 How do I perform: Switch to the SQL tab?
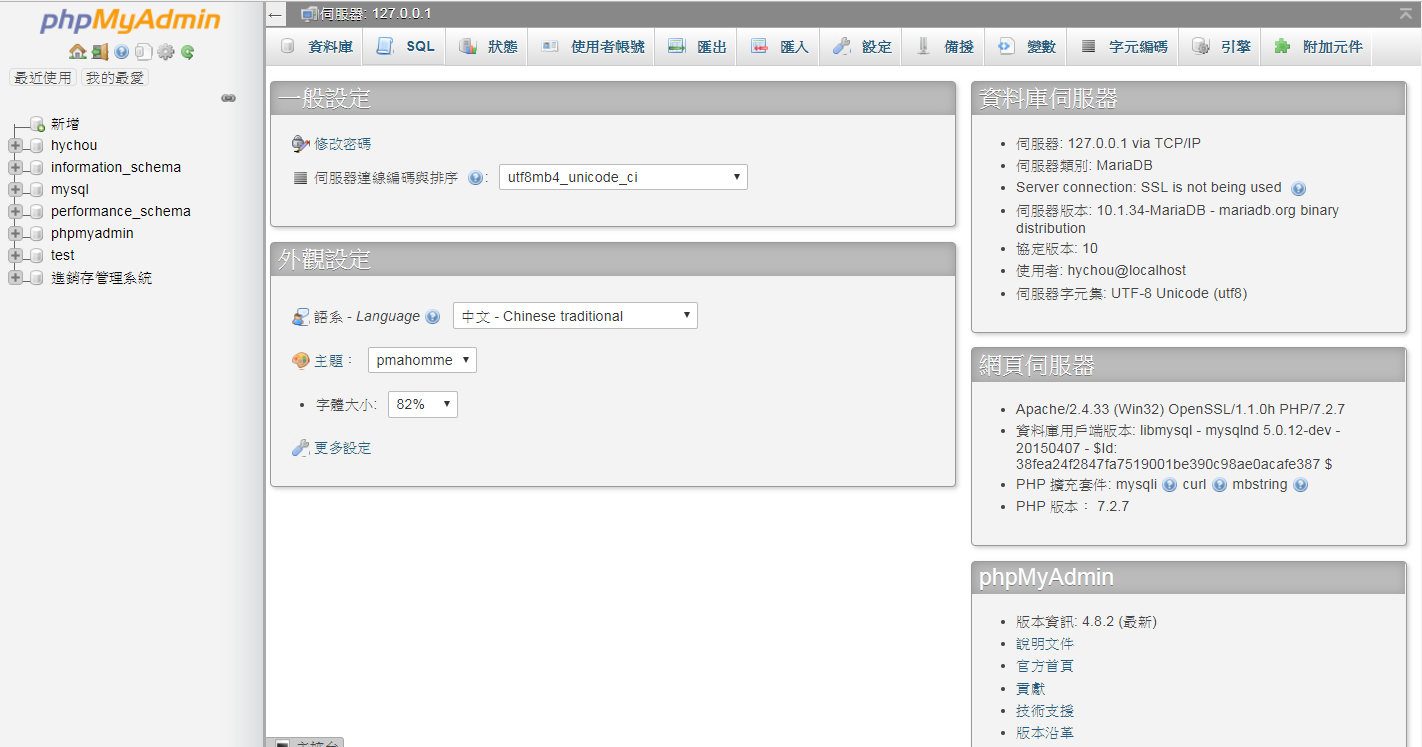(x=403, y=46)
